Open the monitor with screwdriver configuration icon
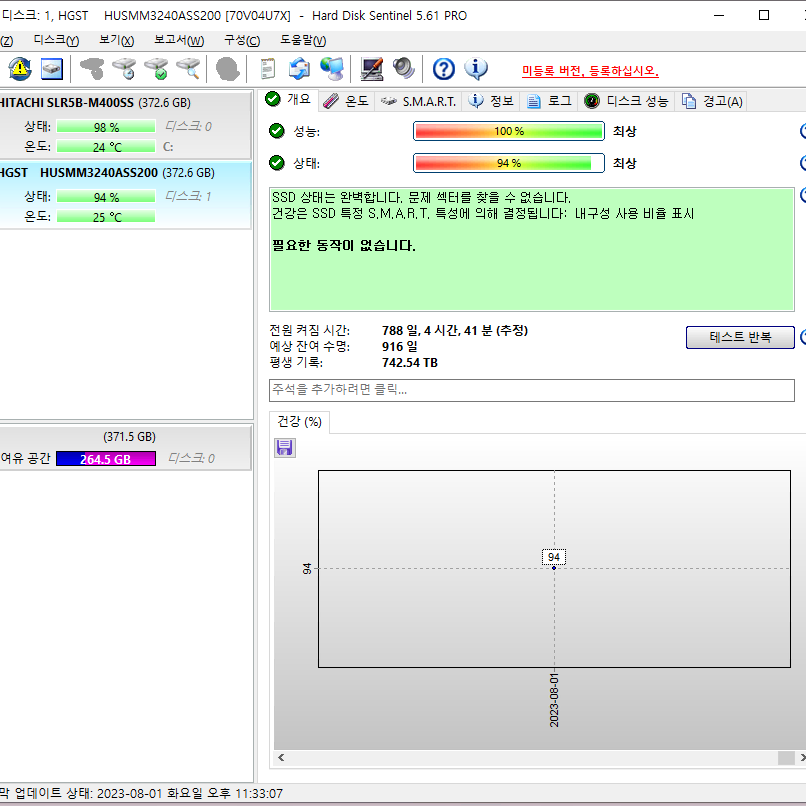Viewport: 806px width, 806px height. [x=372, y=69]
